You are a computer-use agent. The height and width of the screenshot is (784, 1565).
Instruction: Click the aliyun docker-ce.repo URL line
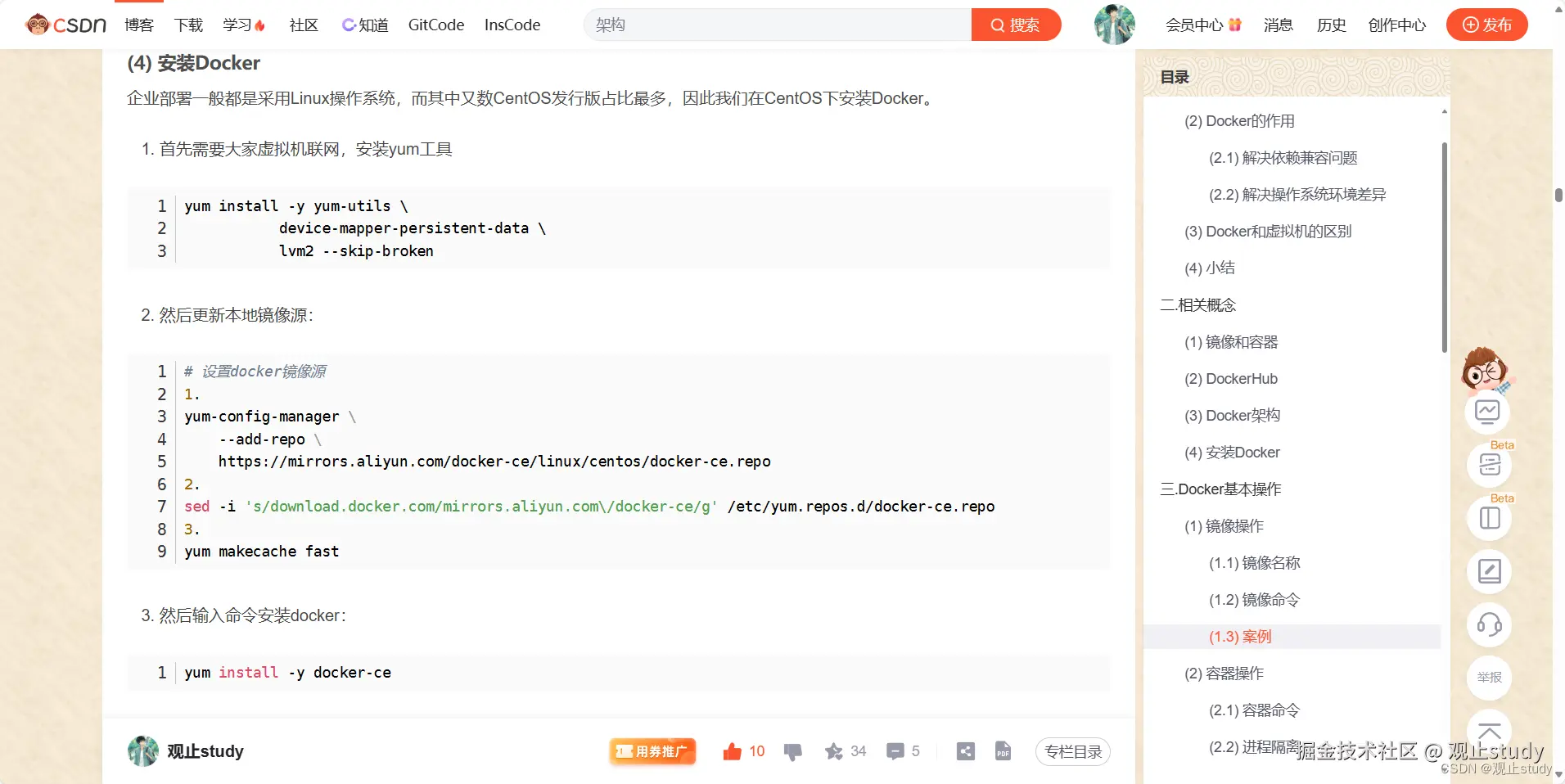(494, 462)
